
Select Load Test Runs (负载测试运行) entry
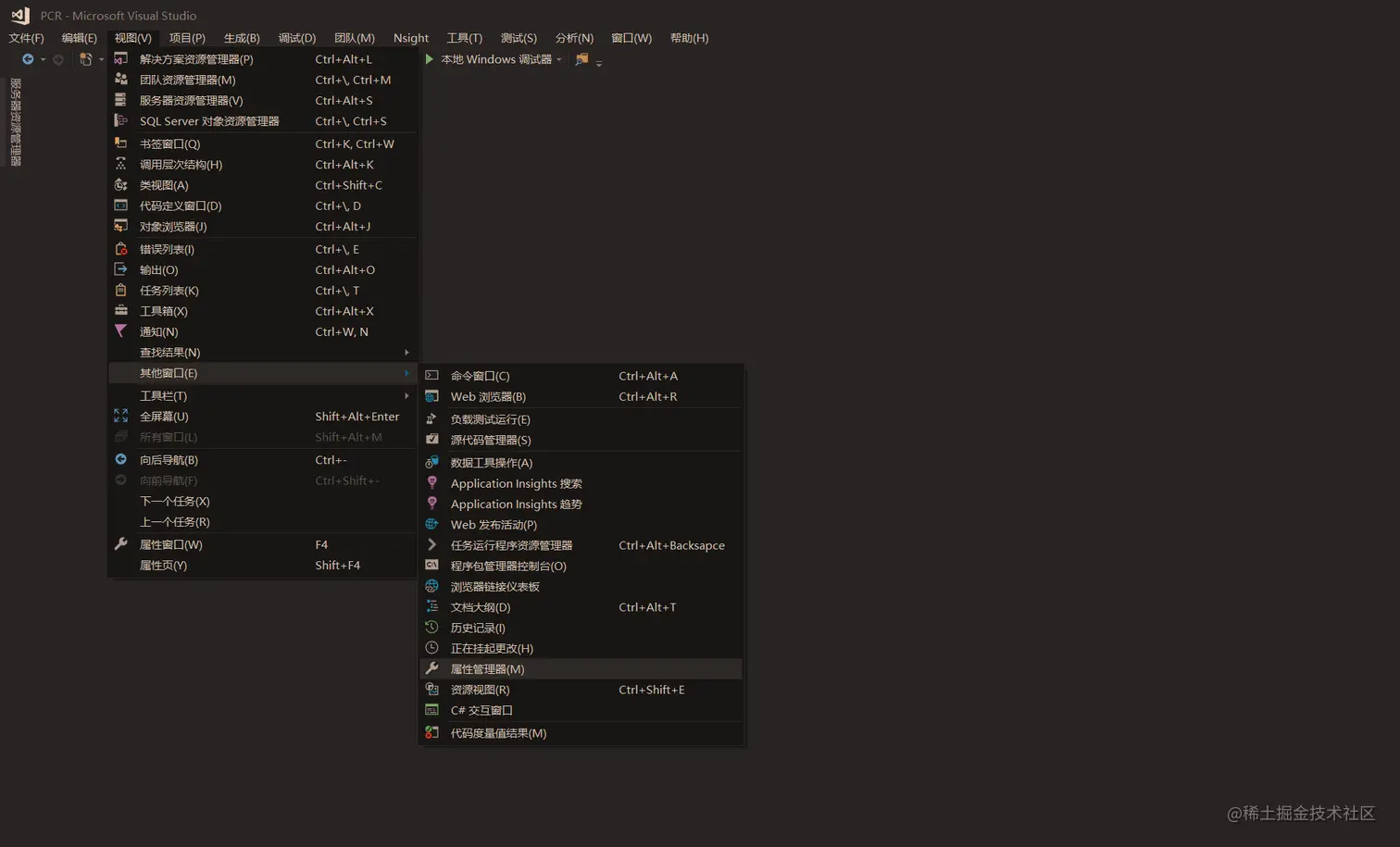(581, 419)
